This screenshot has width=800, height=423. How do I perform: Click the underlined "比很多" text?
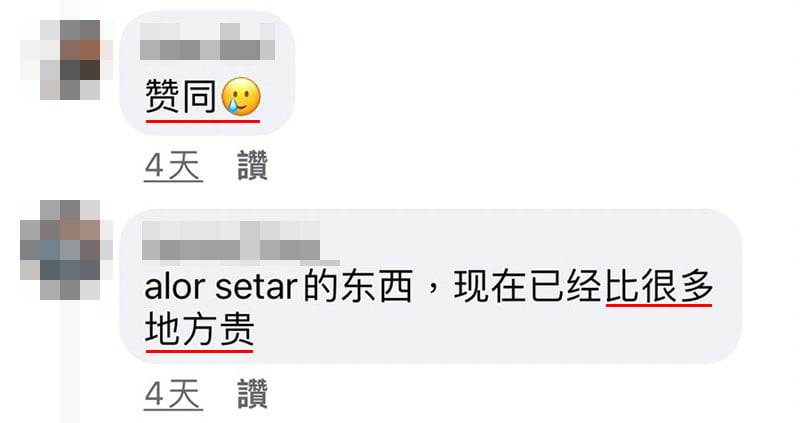point(659,287)
